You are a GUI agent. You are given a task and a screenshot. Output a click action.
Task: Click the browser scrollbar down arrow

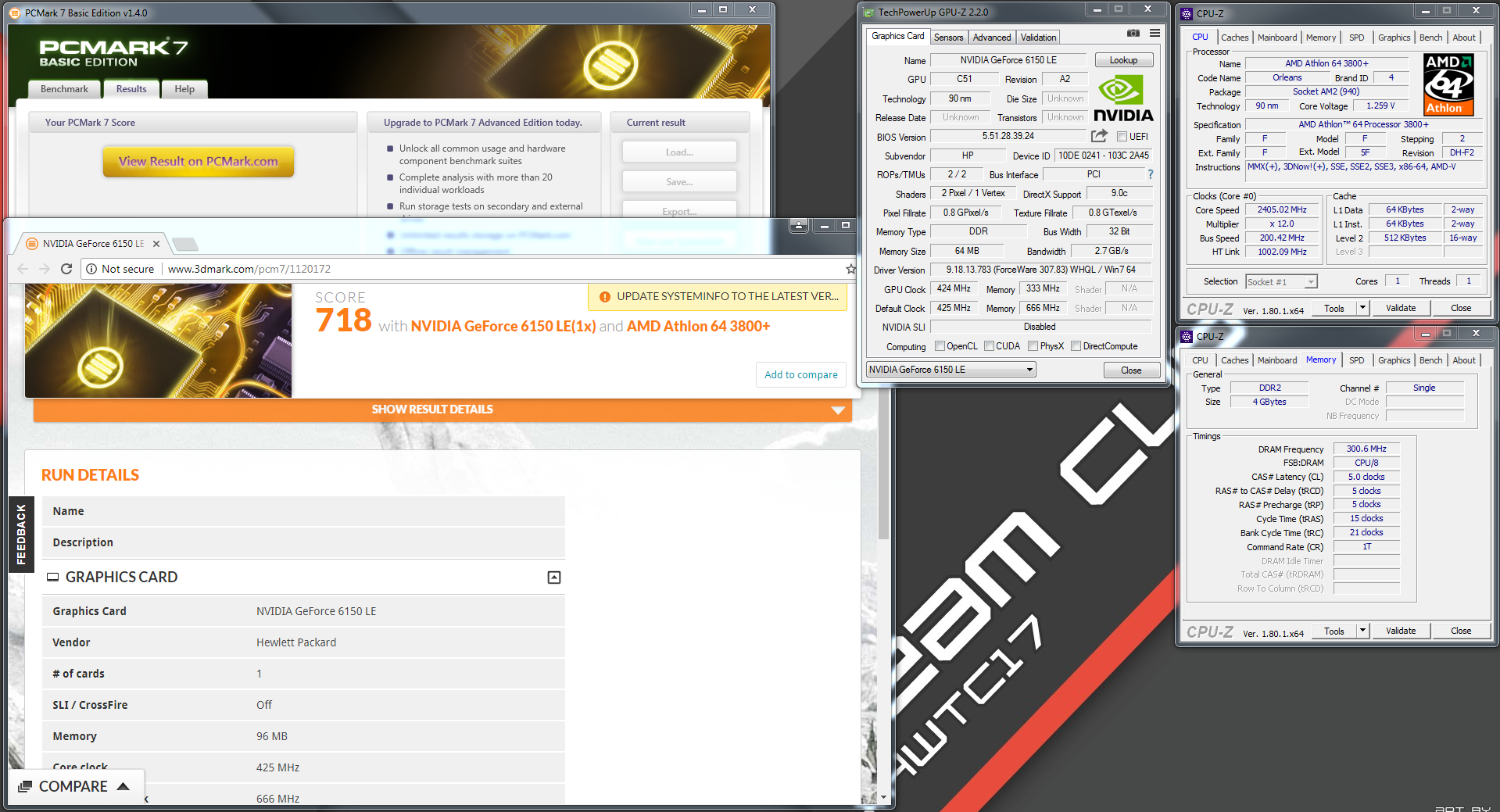(x=883, y=798)
